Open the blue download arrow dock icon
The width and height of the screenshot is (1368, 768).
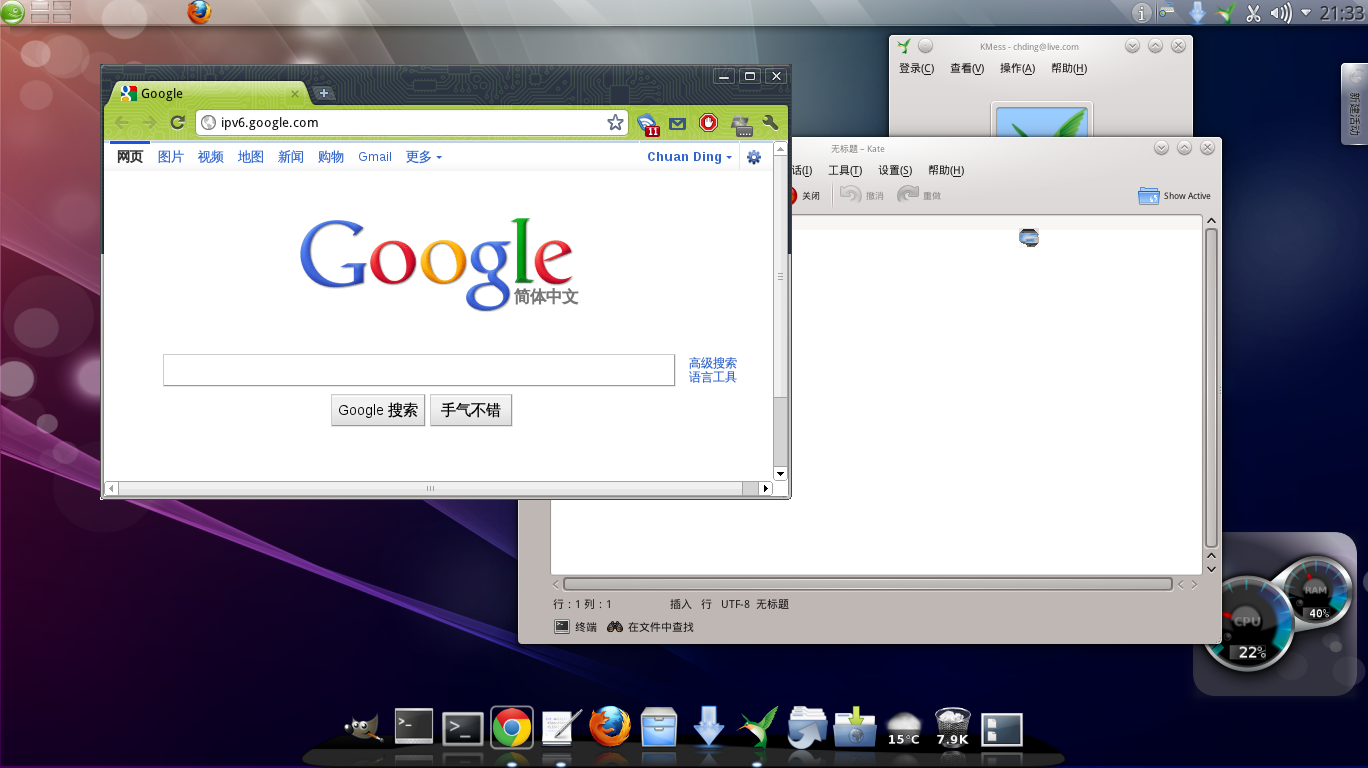[x=708, y=726]
